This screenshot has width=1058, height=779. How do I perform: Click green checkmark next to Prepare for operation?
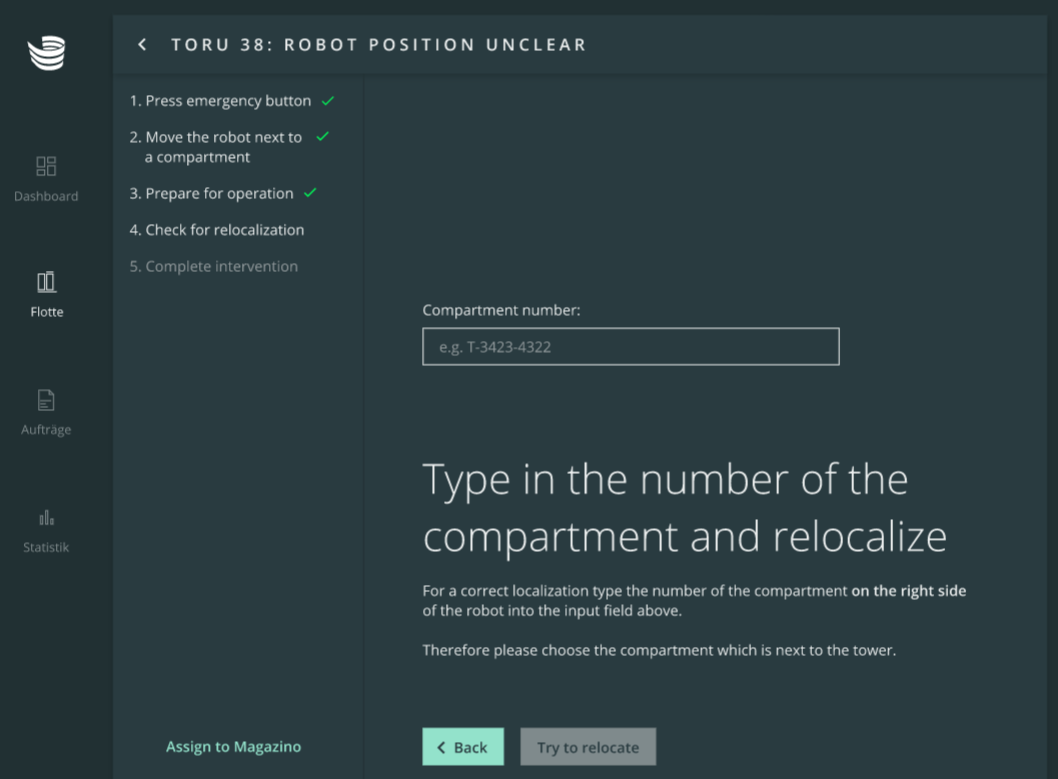tap(310, 193)
